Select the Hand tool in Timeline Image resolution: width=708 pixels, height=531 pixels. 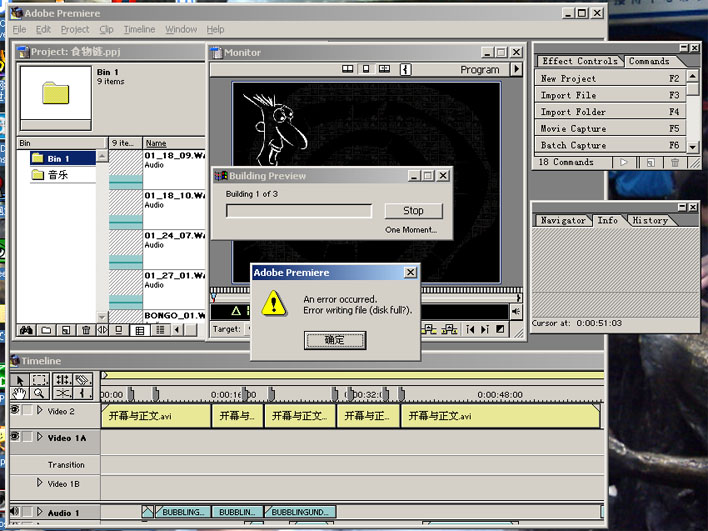point(20,394)
